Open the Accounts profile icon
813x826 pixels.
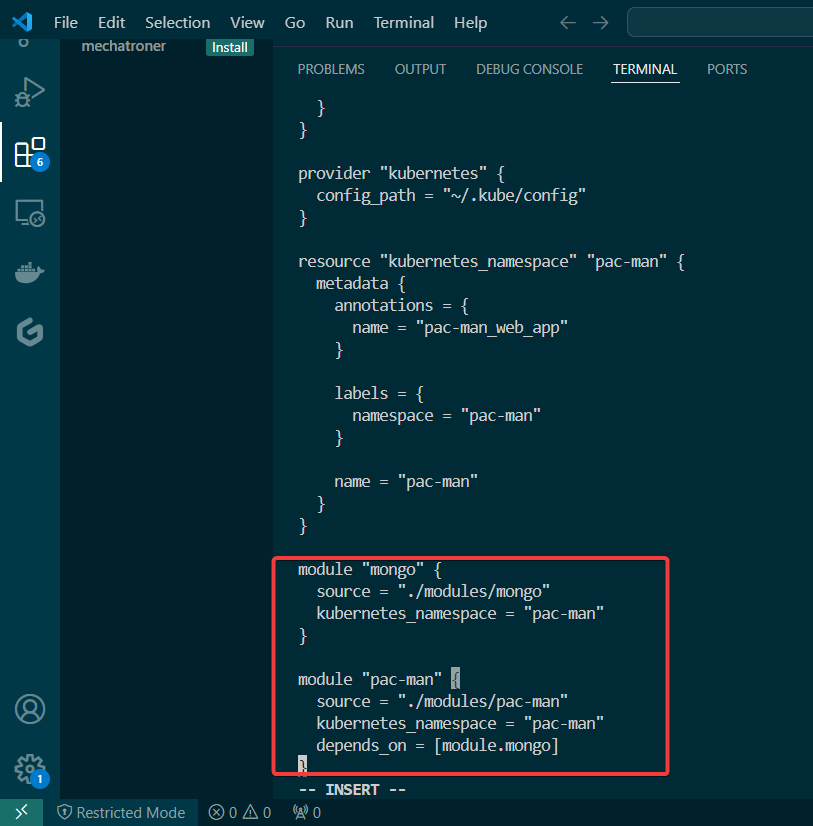(29, 709)
